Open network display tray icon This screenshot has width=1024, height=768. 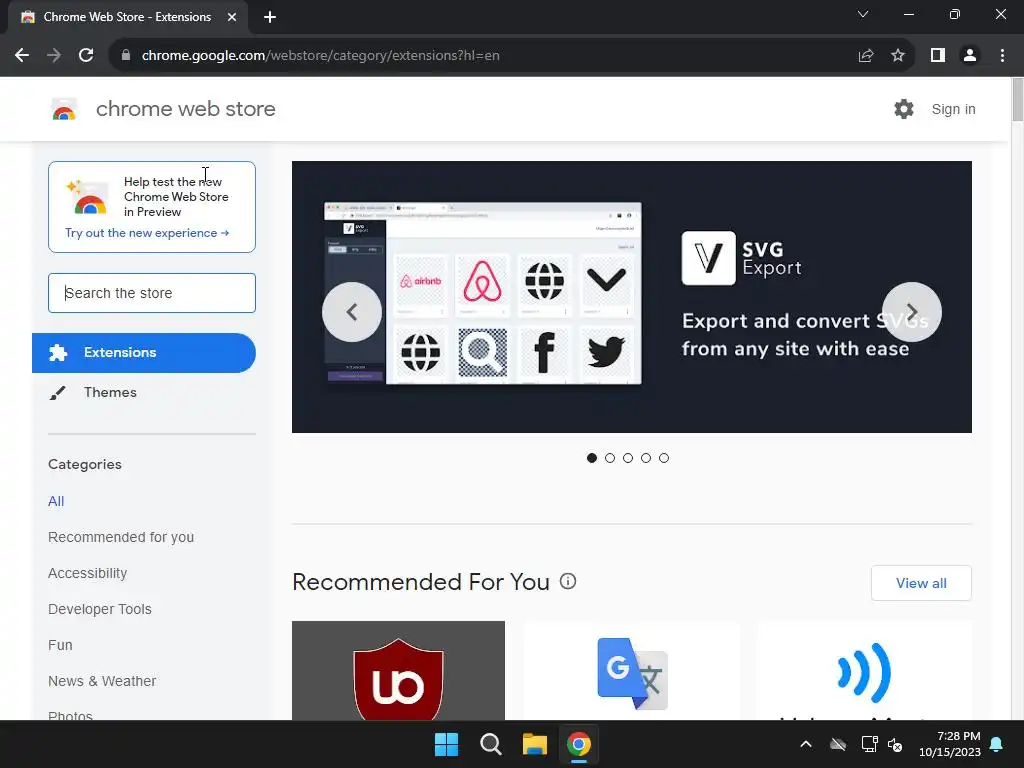[869, 744]
